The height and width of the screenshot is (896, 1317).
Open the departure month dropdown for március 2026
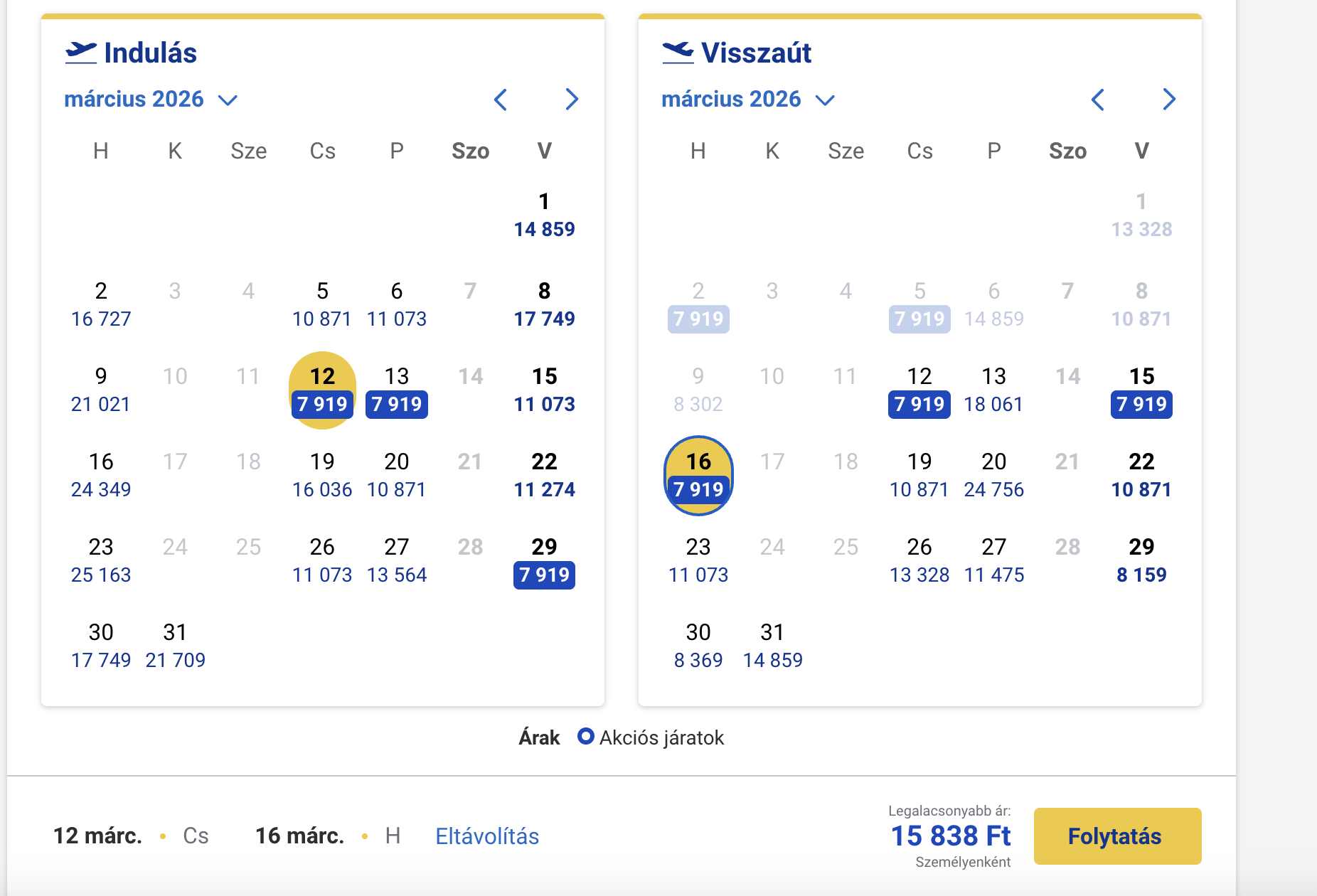click(134, 99)
